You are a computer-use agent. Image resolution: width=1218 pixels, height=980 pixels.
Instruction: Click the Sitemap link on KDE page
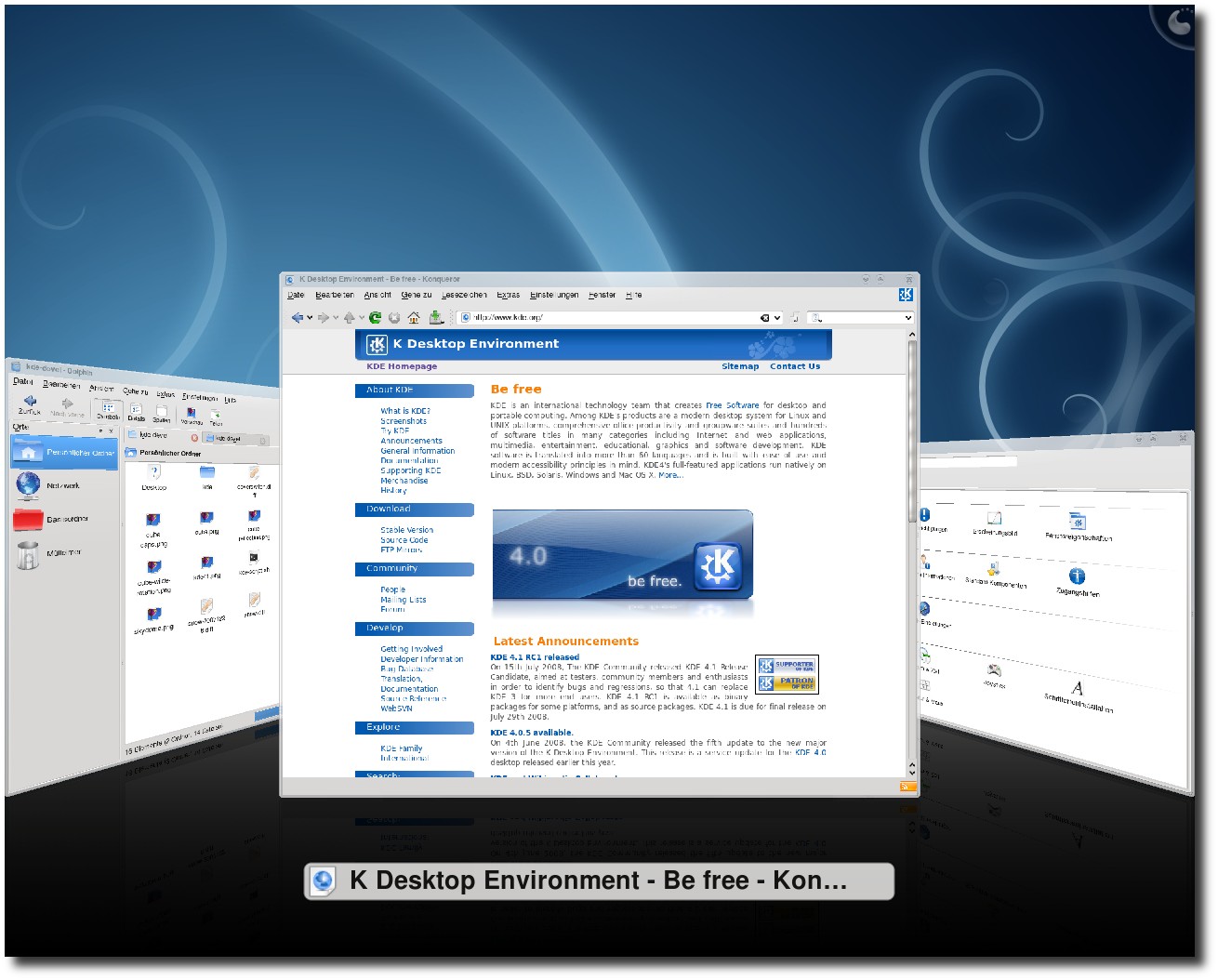tap(740, 366)
